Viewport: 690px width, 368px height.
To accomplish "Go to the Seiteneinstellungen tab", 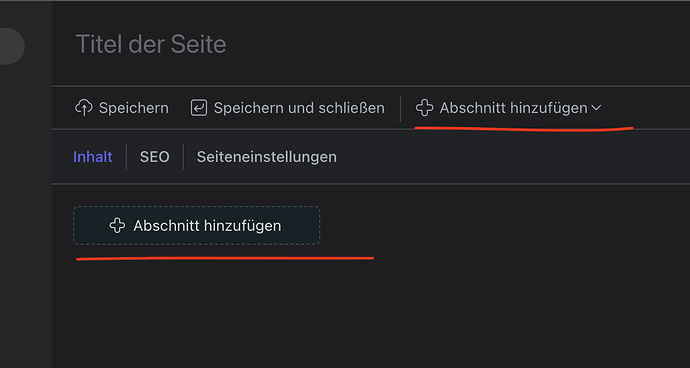I will (266, 157).
